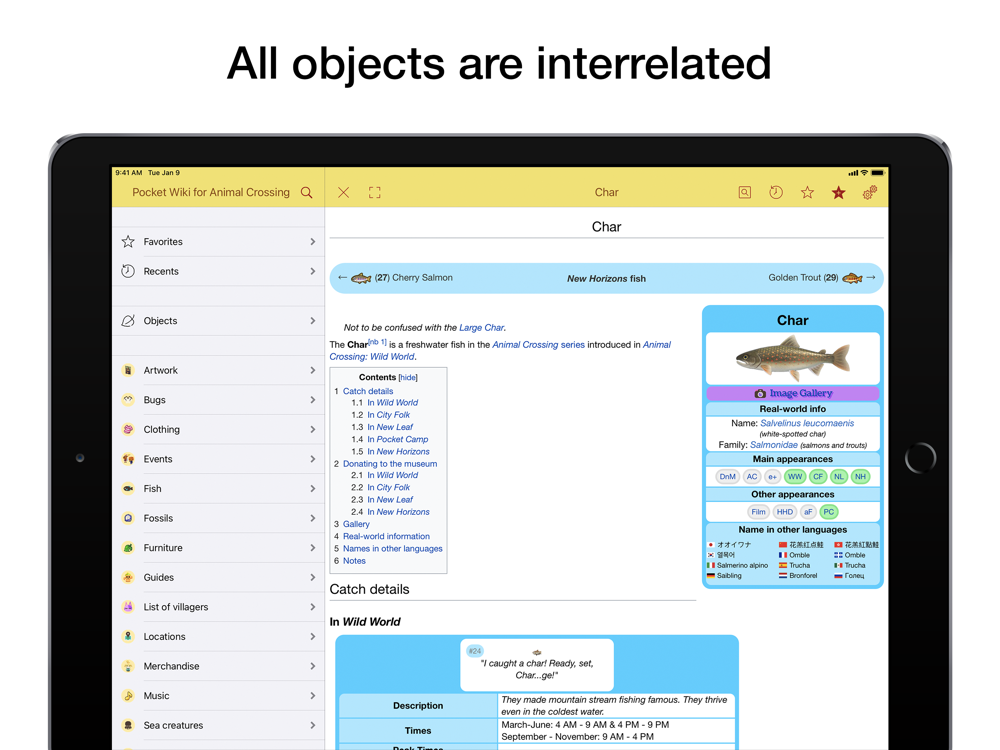Viewport: 1000px width, 750px height.
Task: Open search in the Pocket Wiki sidebar
Action: (x=307, y=193)
